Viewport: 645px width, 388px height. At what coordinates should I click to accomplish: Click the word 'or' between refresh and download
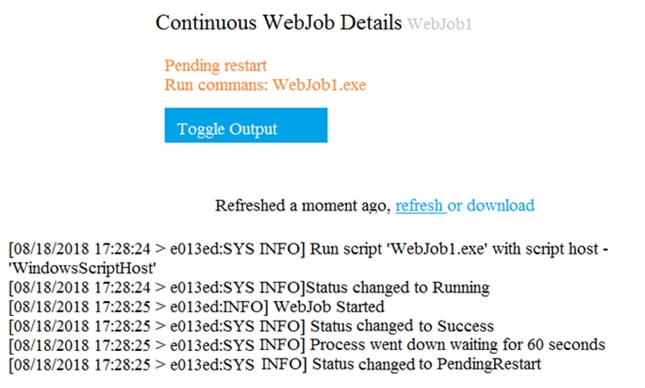[455, 205]
